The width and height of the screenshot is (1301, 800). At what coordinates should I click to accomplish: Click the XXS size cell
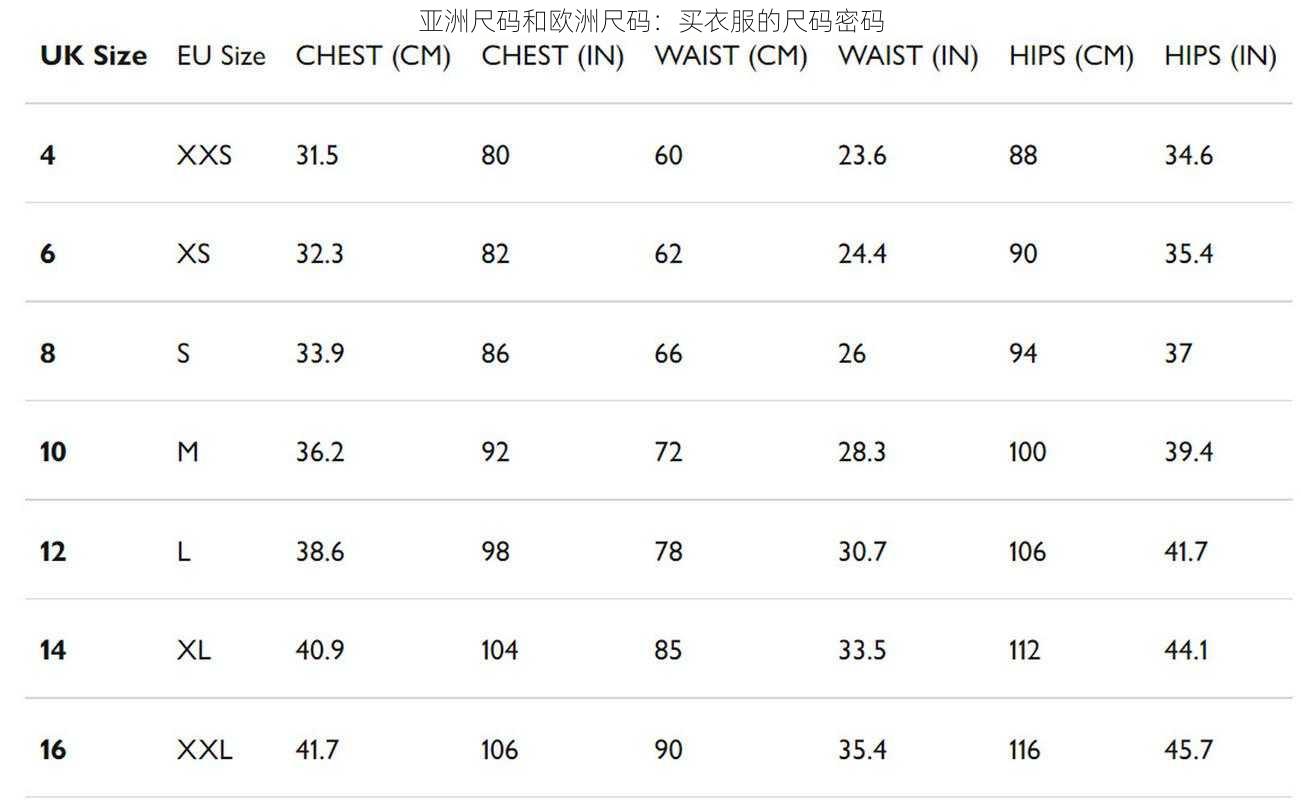tap(204, 155)
